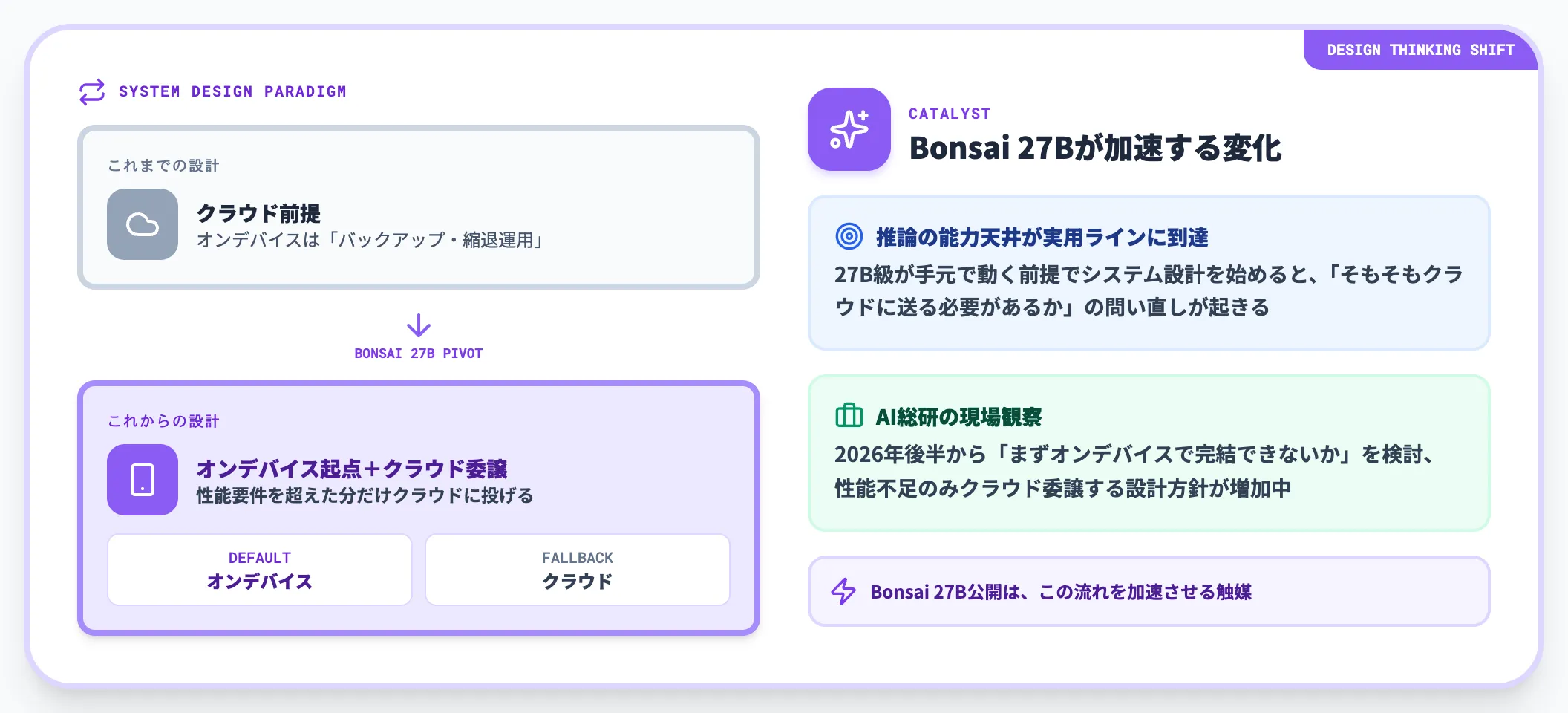The image size is (1568, 713).
Task: Click the CATALYST label
Action: (950, 114)
